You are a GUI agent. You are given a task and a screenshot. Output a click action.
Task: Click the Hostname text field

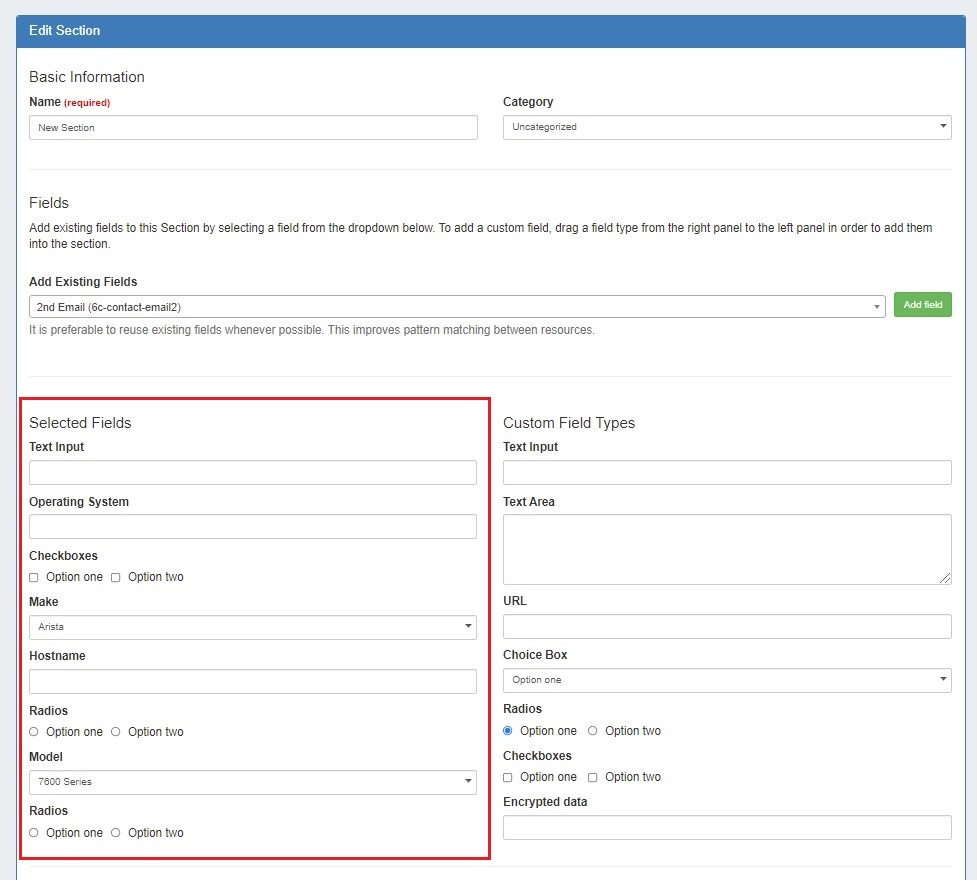pos(252,682)
